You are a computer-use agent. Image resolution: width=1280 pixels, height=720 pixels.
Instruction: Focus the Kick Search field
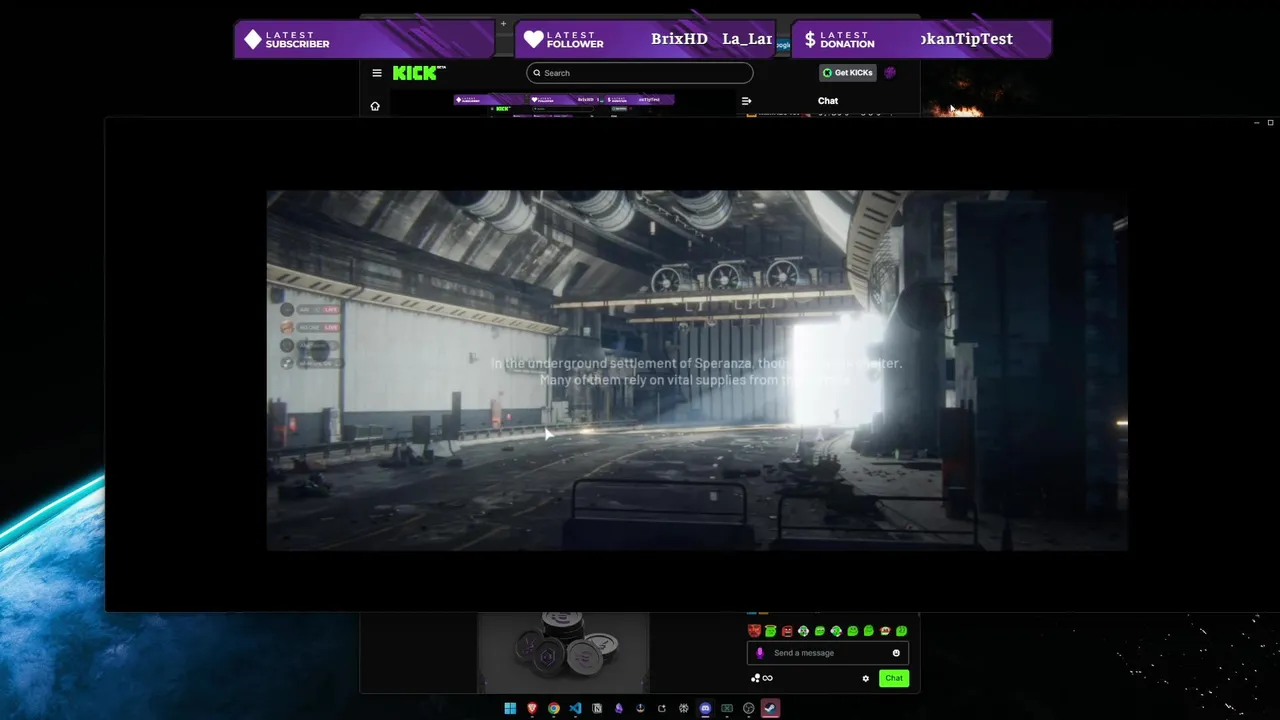(640, 73)
